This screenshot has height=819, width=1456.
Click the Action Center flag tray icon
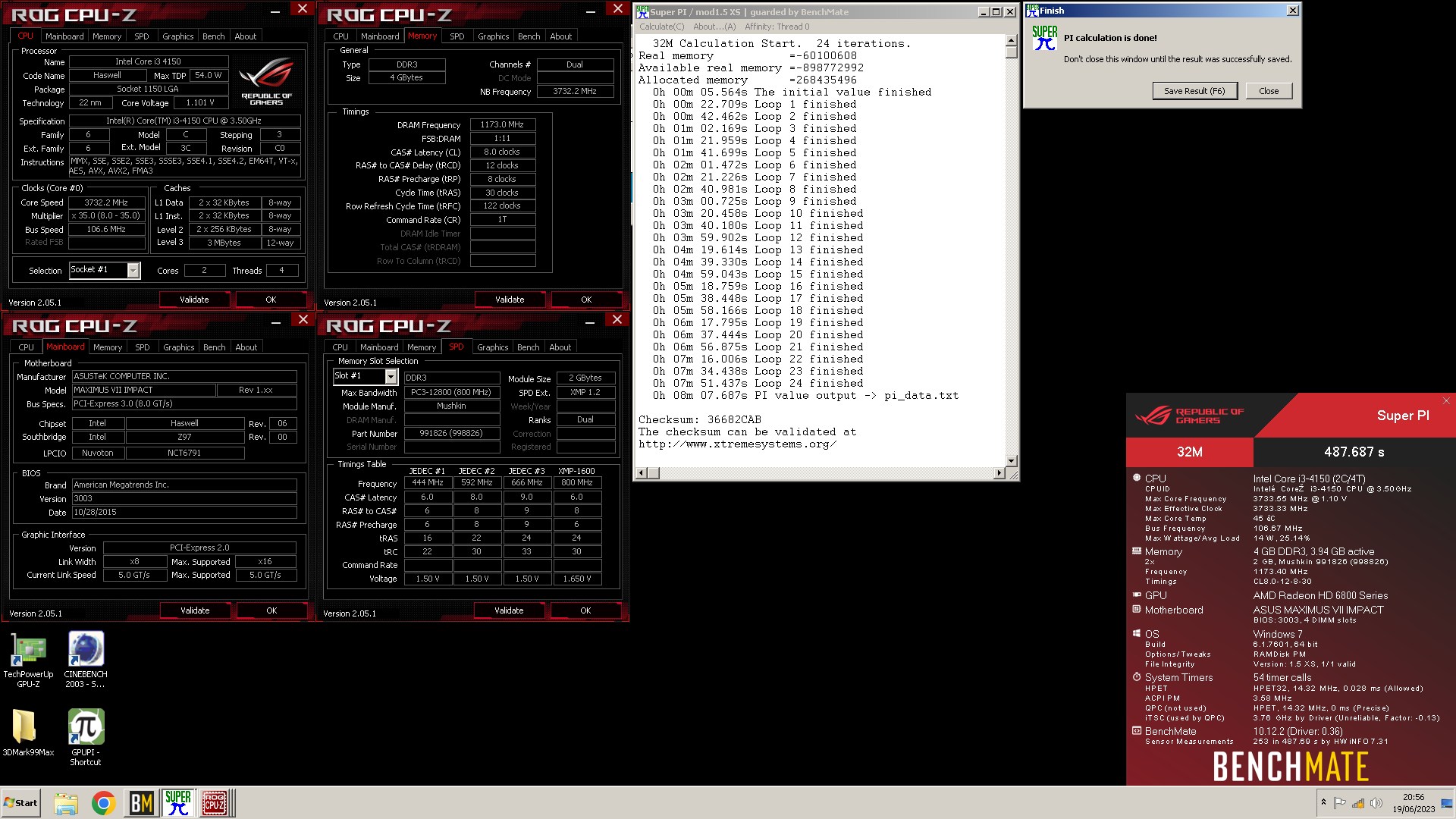[x=1340, y=803]
